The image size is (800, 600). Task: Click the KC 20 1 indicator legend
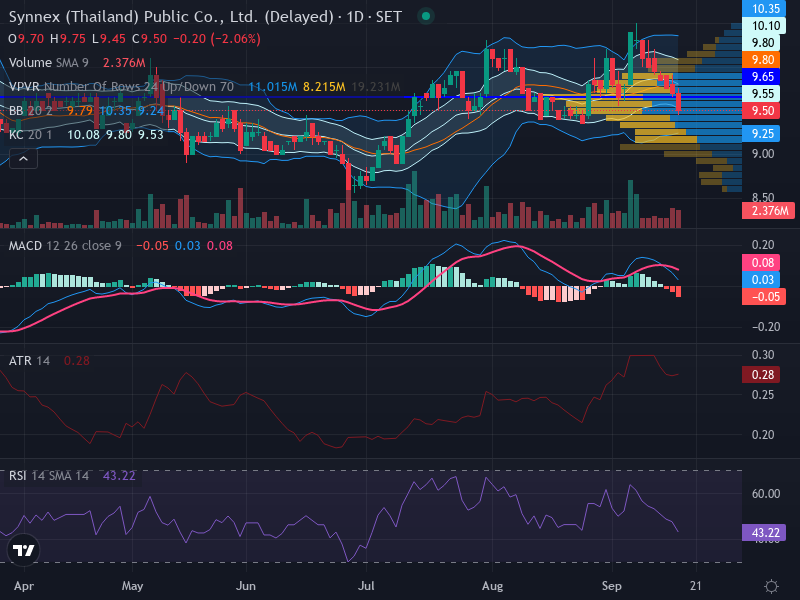(30, 135)
